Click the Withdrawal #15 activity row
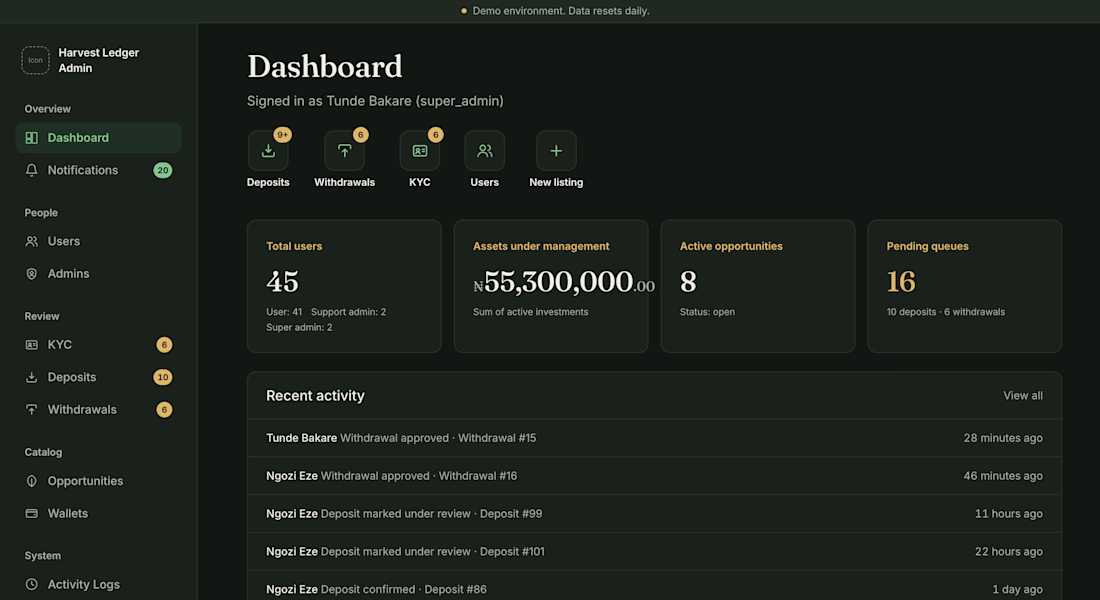The height and width of the screenshot is (600, 1100). tap(655, 438)
